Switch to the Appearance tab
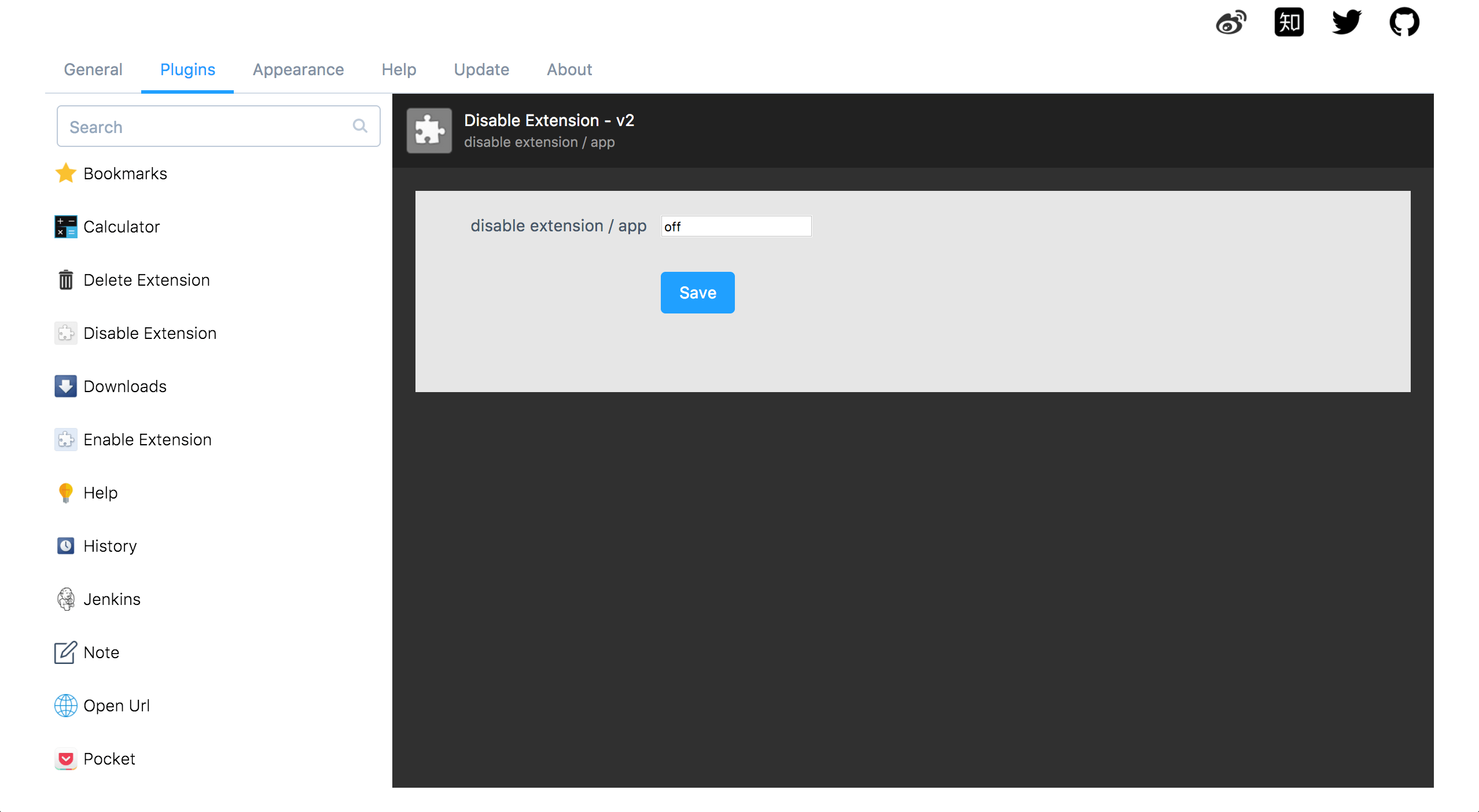 [x=298, y=69]
